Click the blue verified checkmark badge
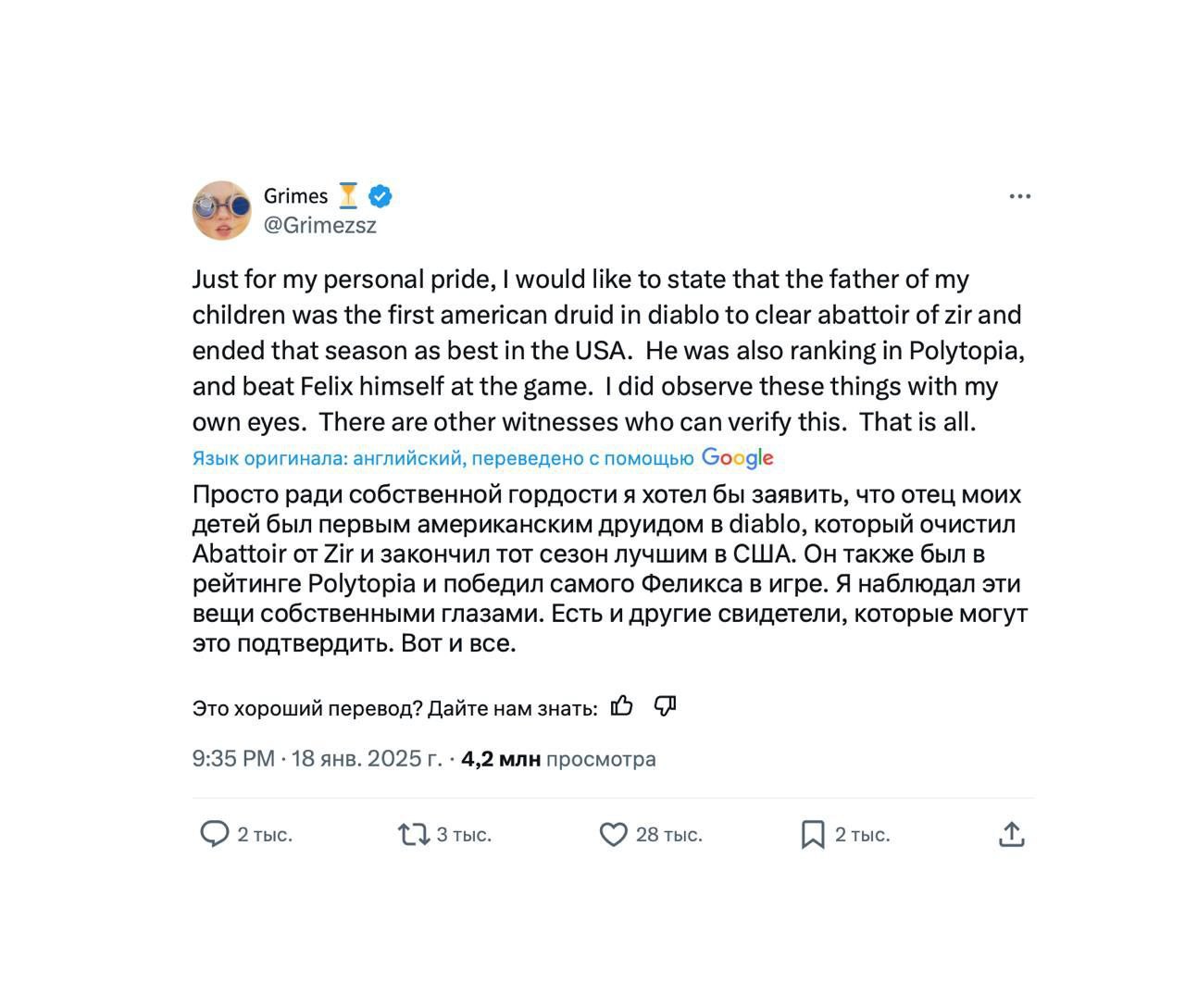 [x=380, y=196]
